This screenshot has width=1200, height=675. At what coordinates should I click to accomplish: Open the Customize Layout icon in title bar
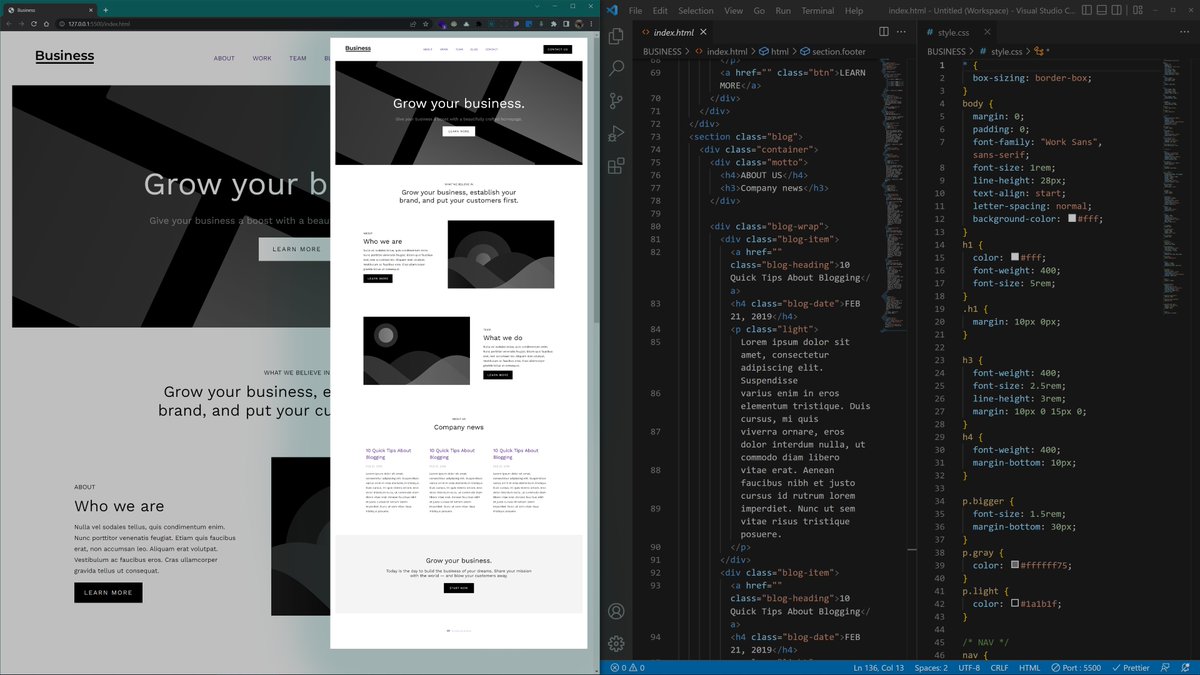click(x=1138, y=10)
